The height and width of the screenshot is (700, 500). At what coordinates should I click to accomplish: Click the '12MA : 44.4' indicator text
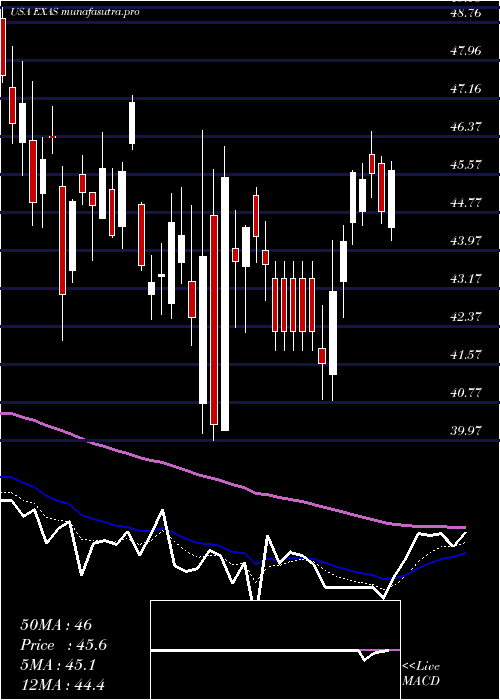(x=62, y=684)
